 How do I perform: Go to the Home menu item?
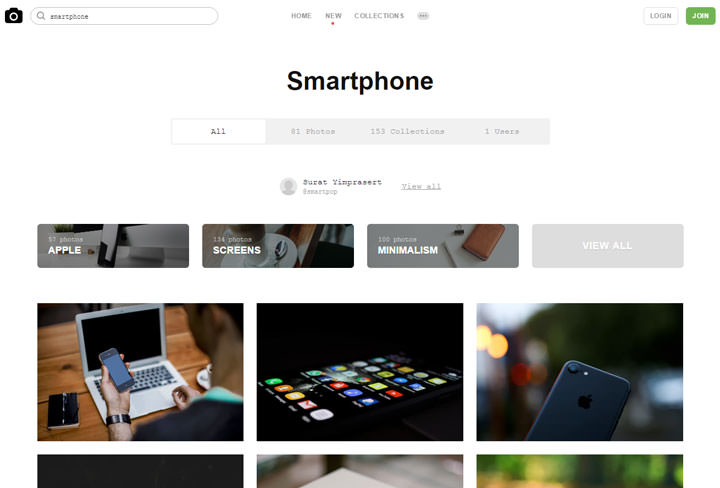click(301, 16)
